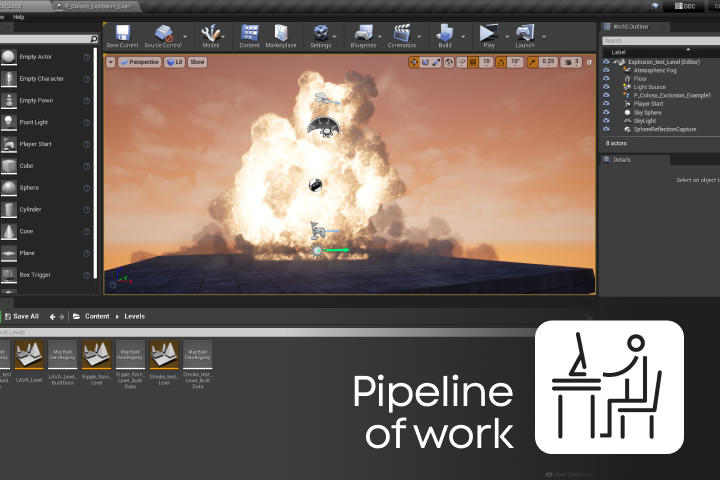Toggle visibility of P_Coloso_Explosion_Example1
Screen dimensions: 720x480
tap(606, 95)
